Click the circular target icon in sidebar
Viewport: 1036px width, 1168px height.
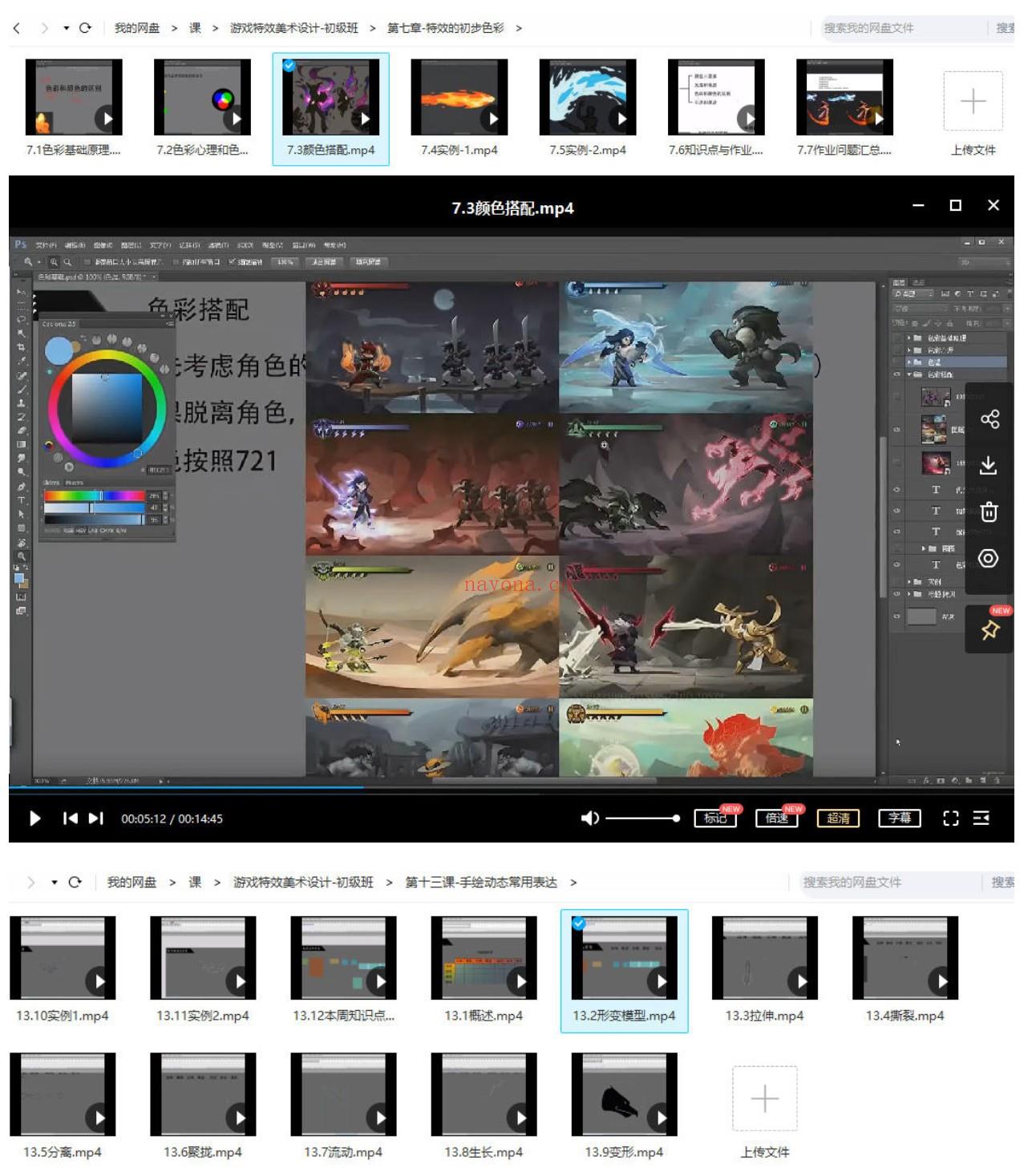click(x=989, y=558)
